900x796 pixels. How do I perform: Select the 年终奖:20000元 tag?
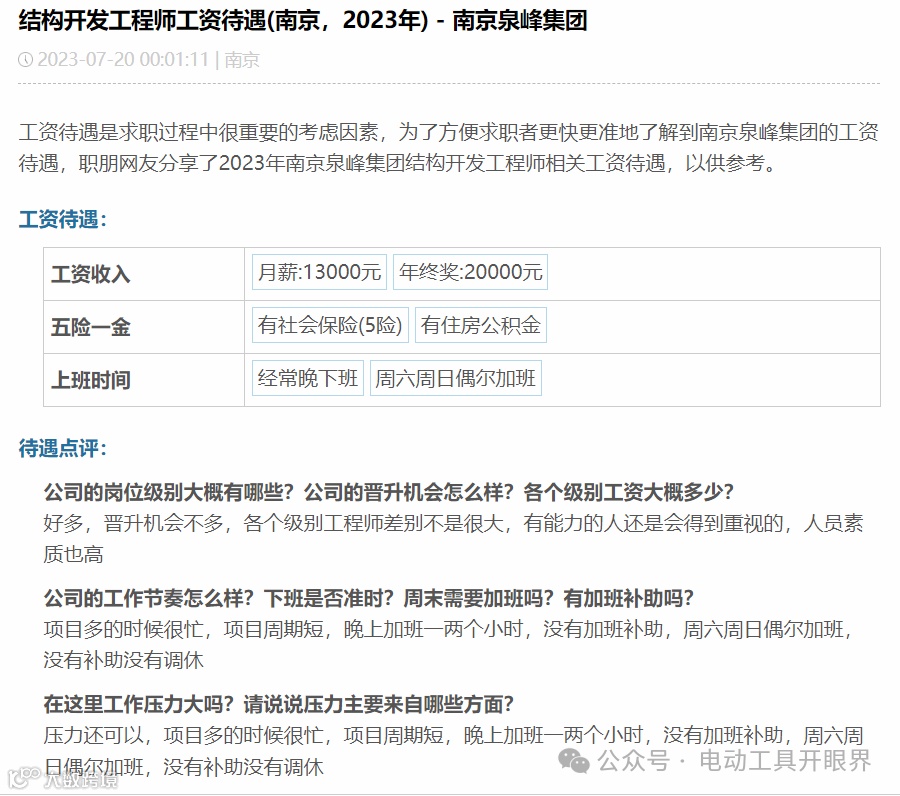[470, 272]
